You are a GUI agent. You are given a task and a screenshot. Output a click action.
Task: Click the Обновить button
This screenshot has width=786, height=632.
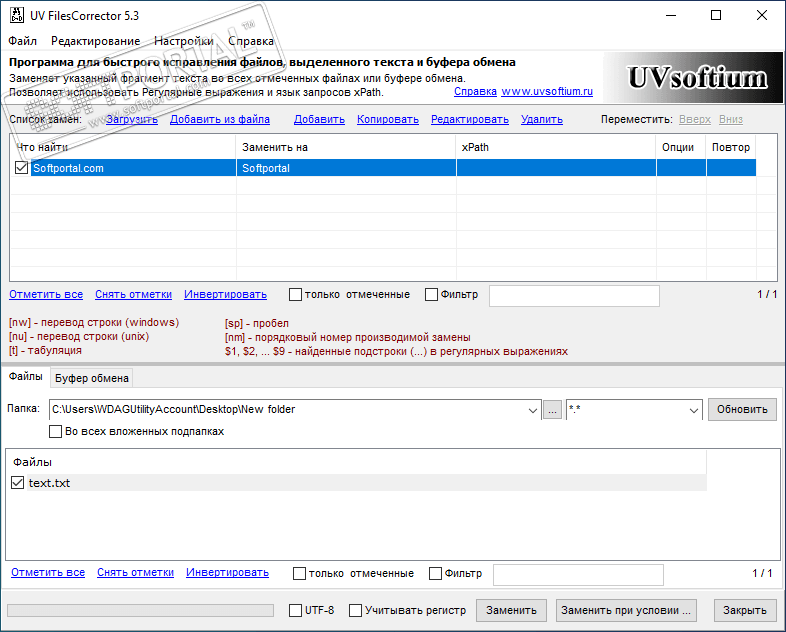tap(742, 409)
